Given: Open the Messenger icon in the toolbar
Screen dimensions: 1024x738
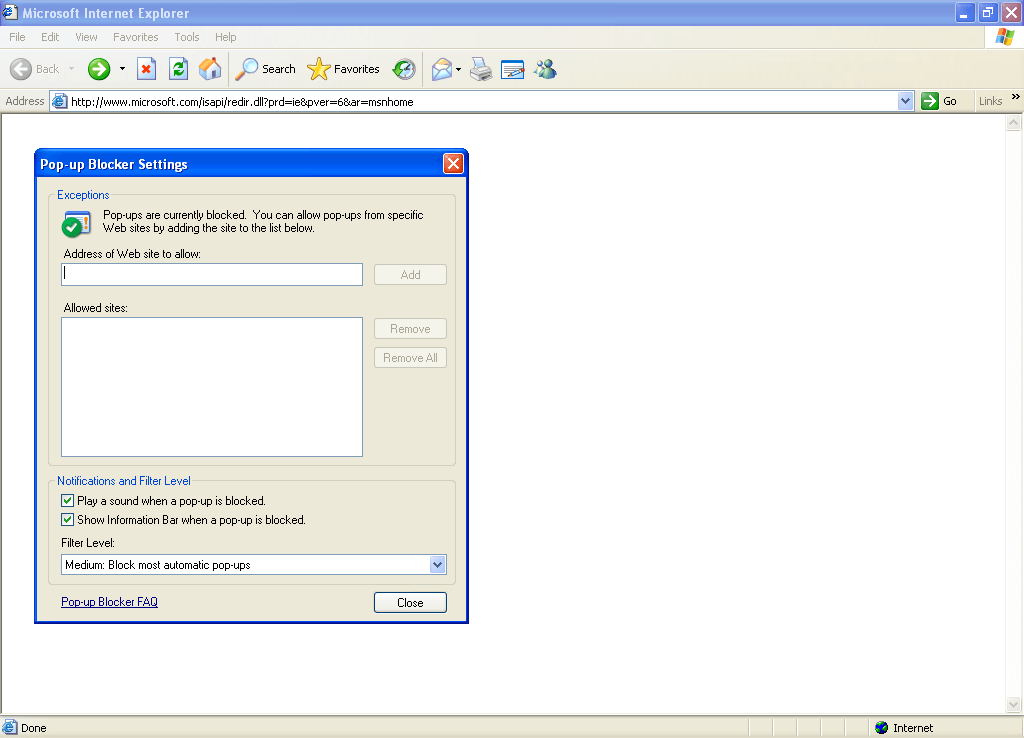Looking at the screenshot, I should tap(545, 69).
